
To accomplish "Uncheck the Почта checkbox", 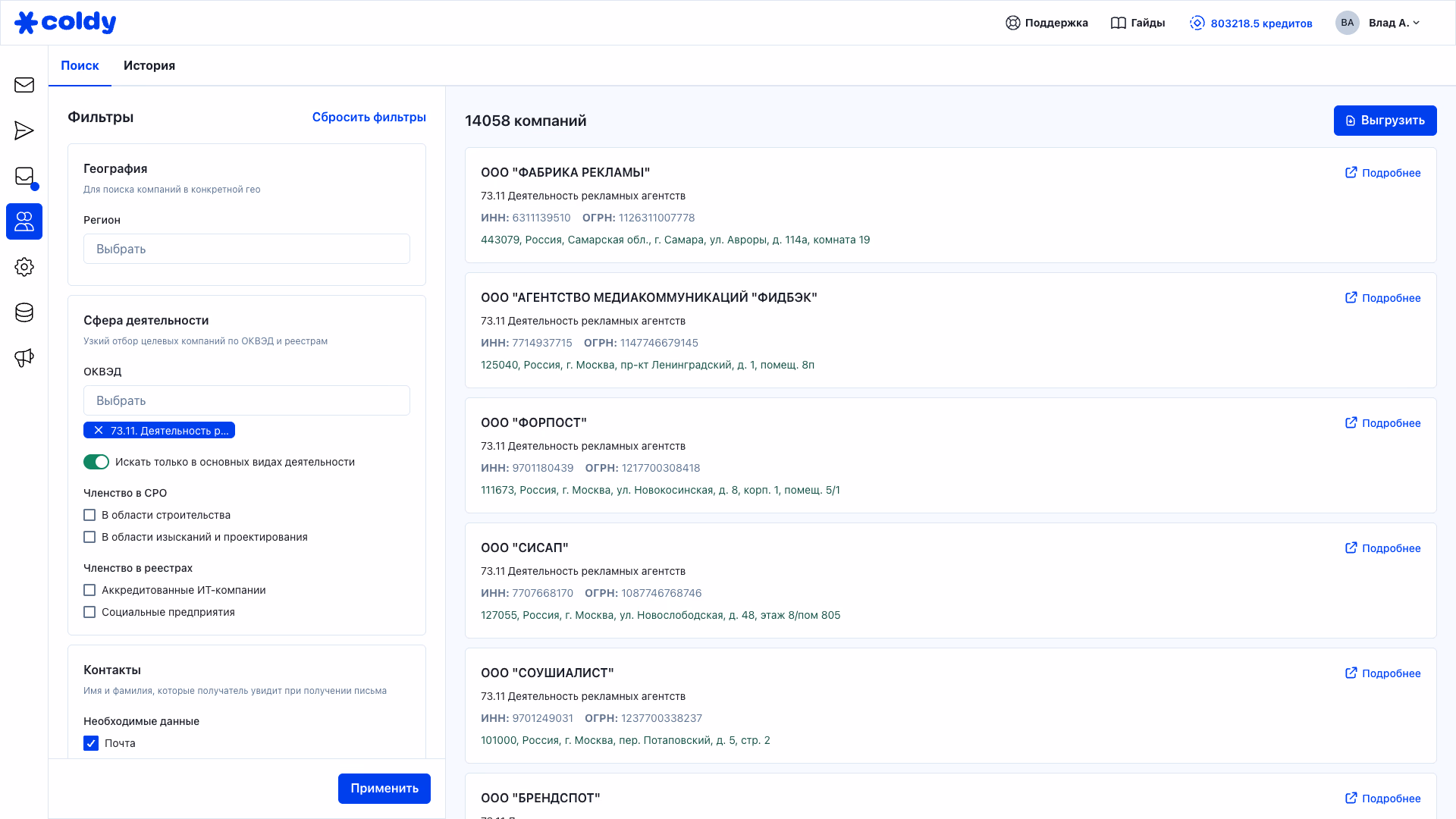I will click(91, 743).
